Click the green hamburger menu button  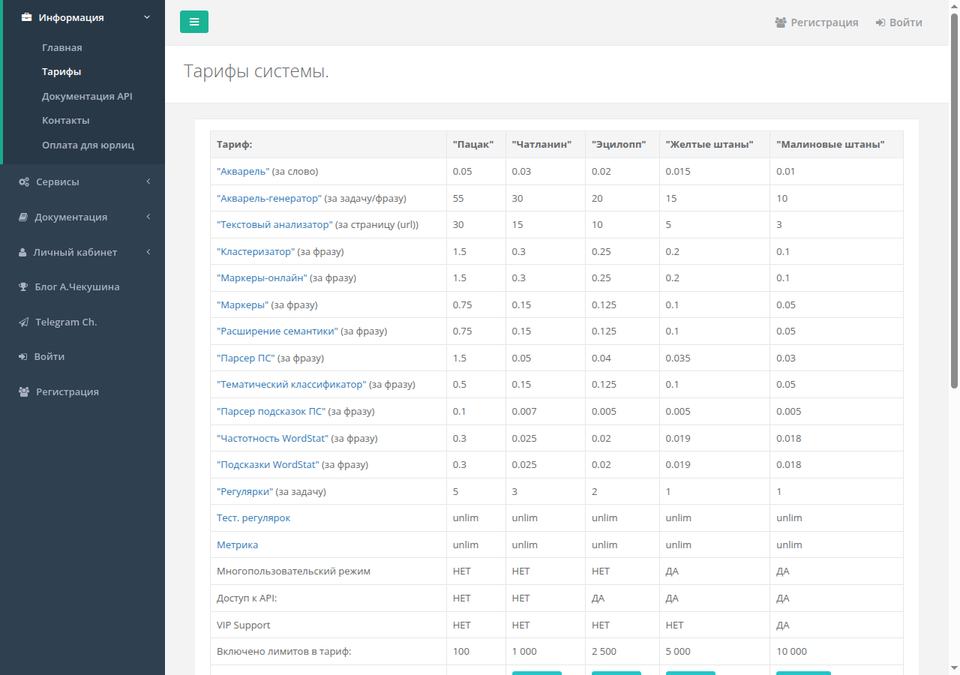pos(194,22)
